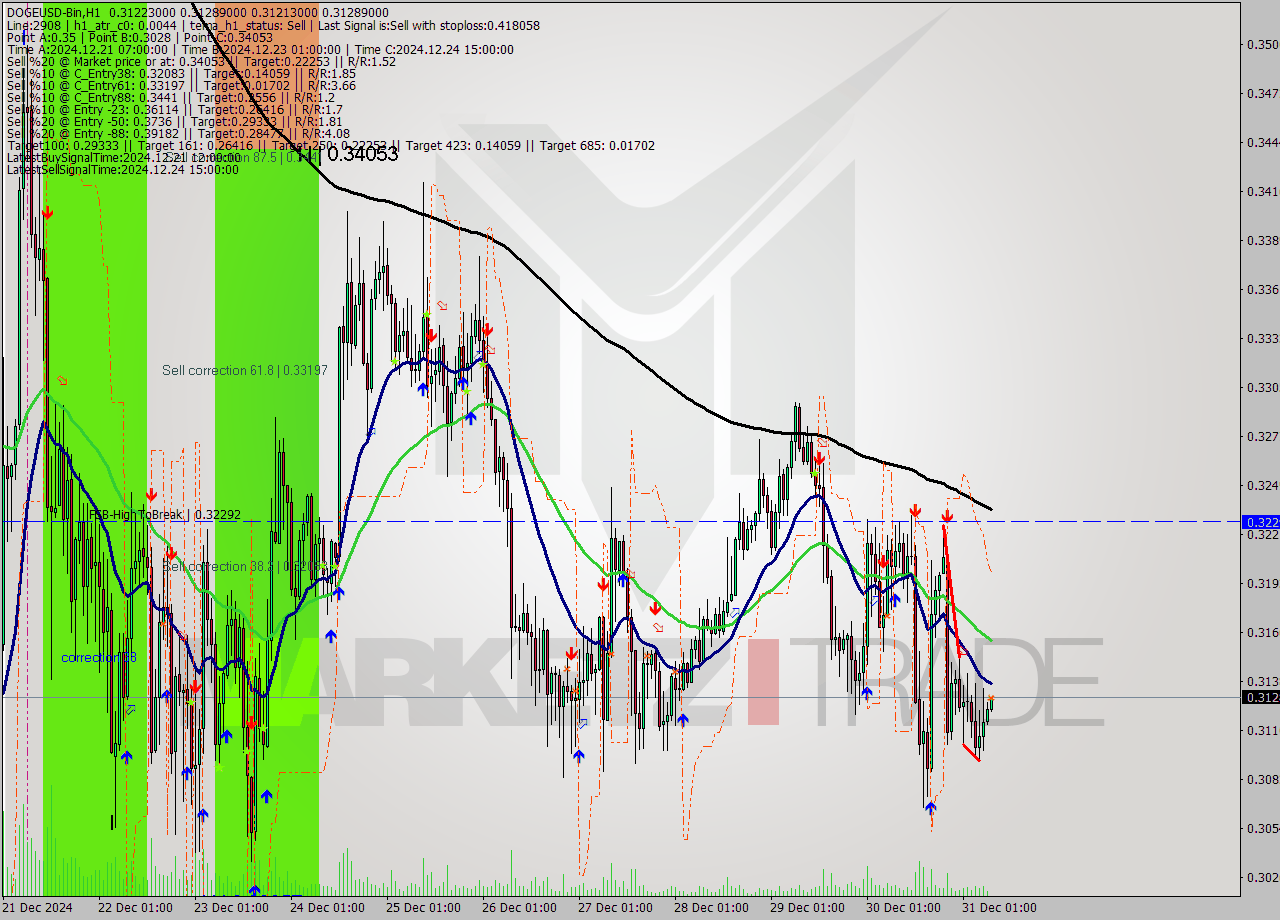Click the '22 Dec 01:00' time axis label
1280x920 pixels.
[x=135, y=908]
